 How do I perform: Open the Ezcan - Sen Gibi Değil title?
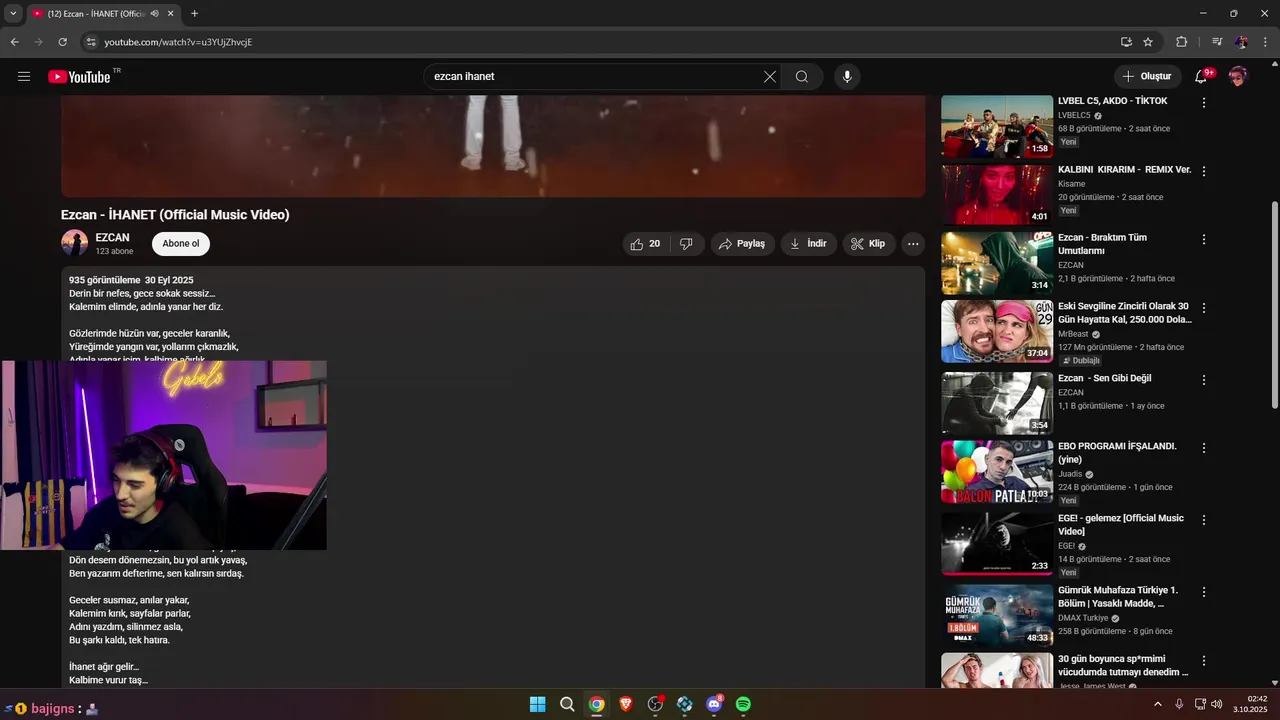[x=1105, y=379]
